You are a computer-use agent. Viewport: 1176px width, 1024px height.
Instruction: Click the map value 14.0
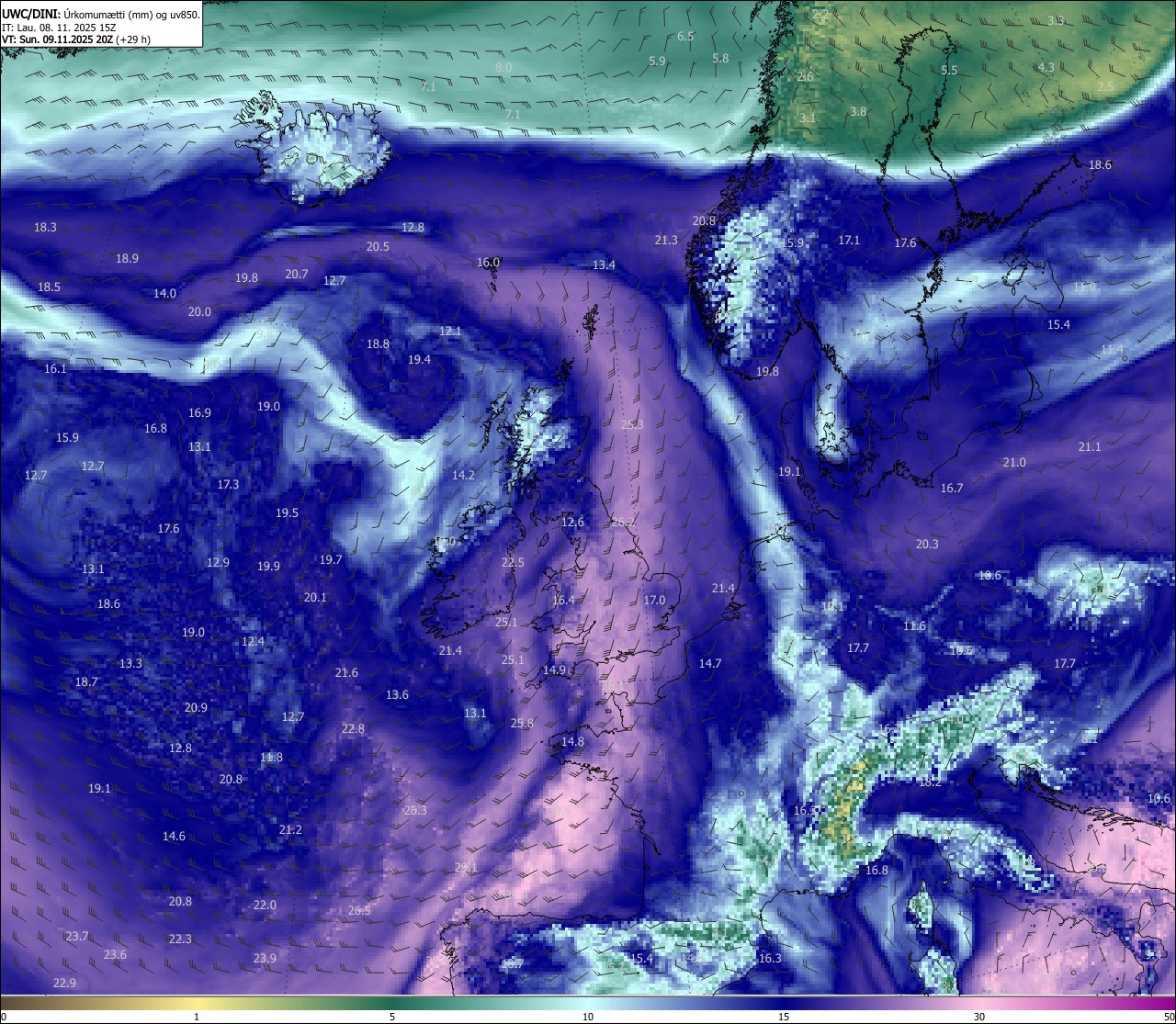tap(164, 294)
